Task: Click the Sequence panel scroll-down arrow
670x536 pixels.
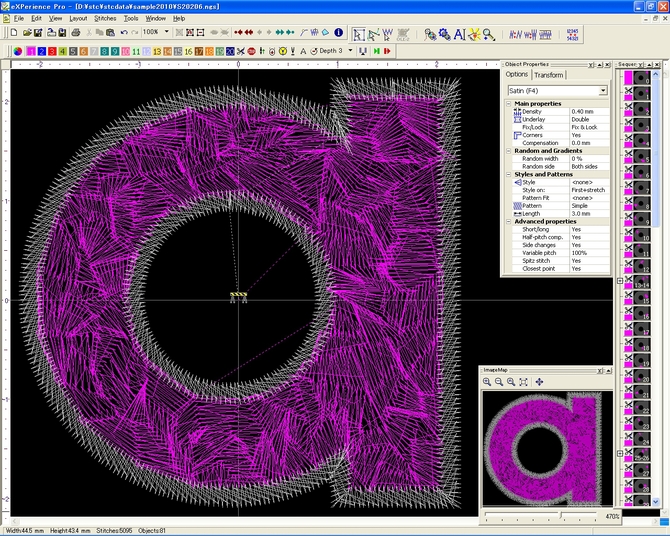Action: [655, 501]
